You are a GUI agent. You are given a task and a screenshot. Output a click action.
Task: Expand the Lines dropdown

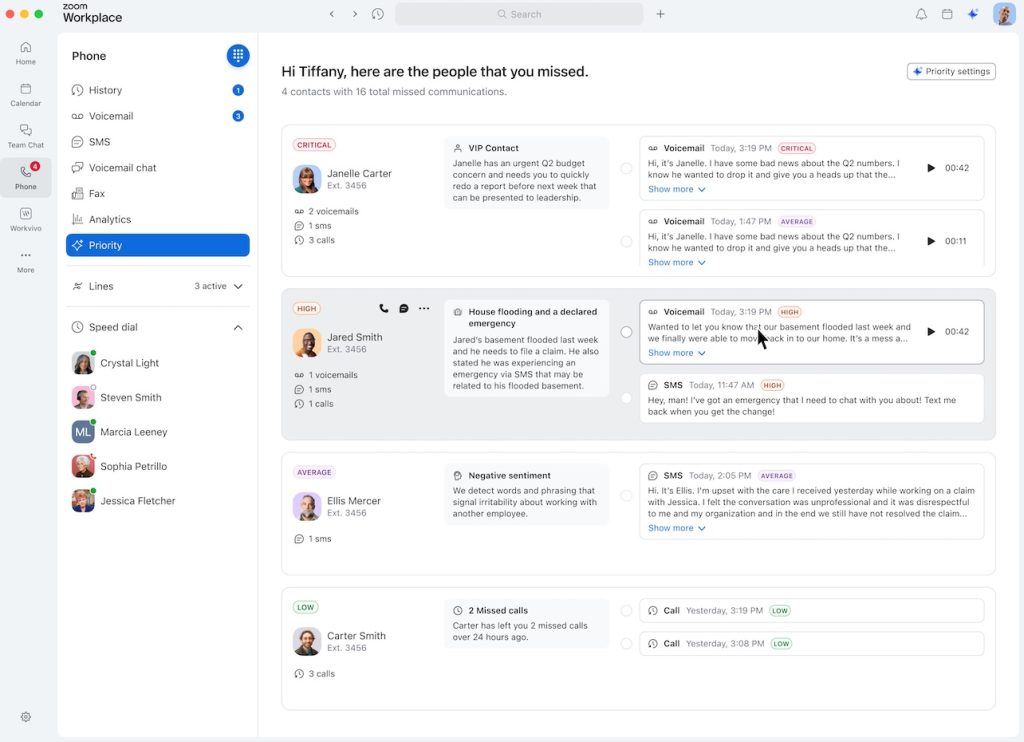click(238, 286)
